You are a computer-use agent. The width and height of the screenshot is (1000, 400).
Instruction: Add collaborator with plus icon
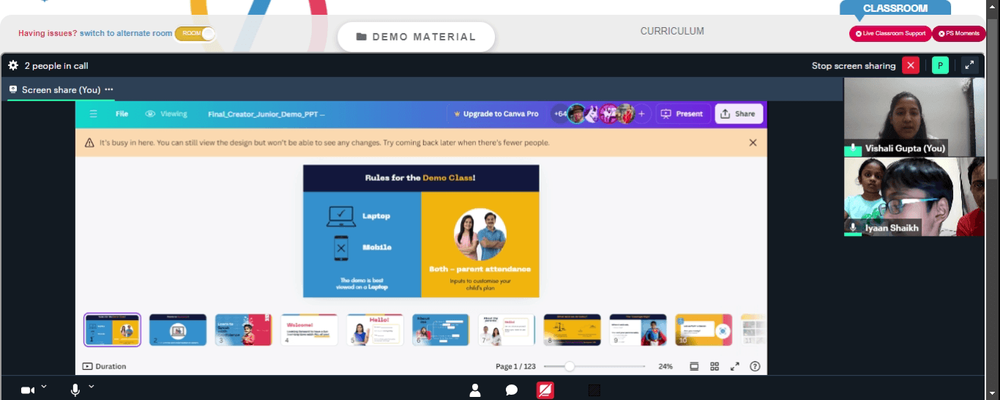coord(642,114)
